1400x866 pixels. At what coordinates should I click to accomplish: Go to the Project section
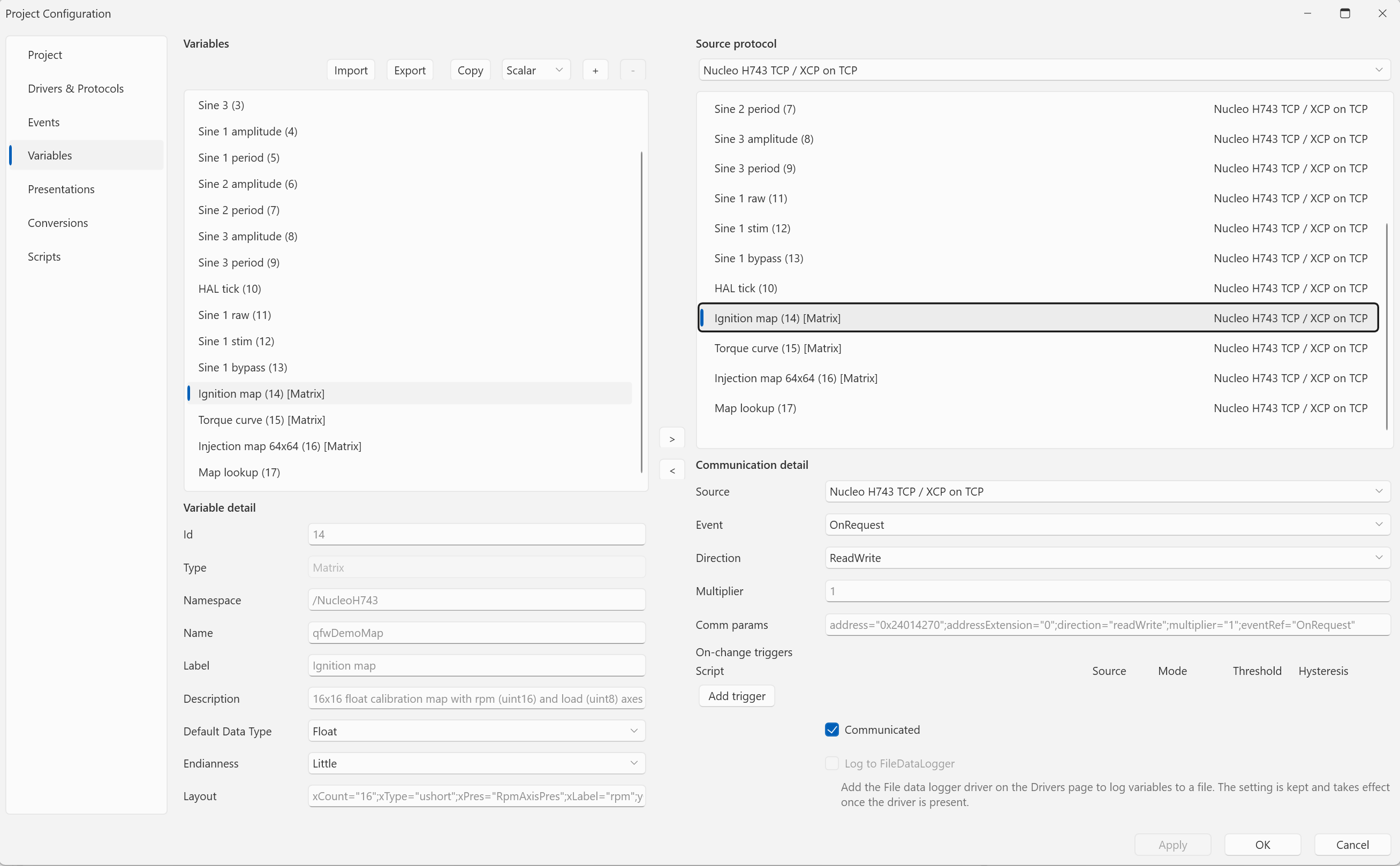[87, 55]
